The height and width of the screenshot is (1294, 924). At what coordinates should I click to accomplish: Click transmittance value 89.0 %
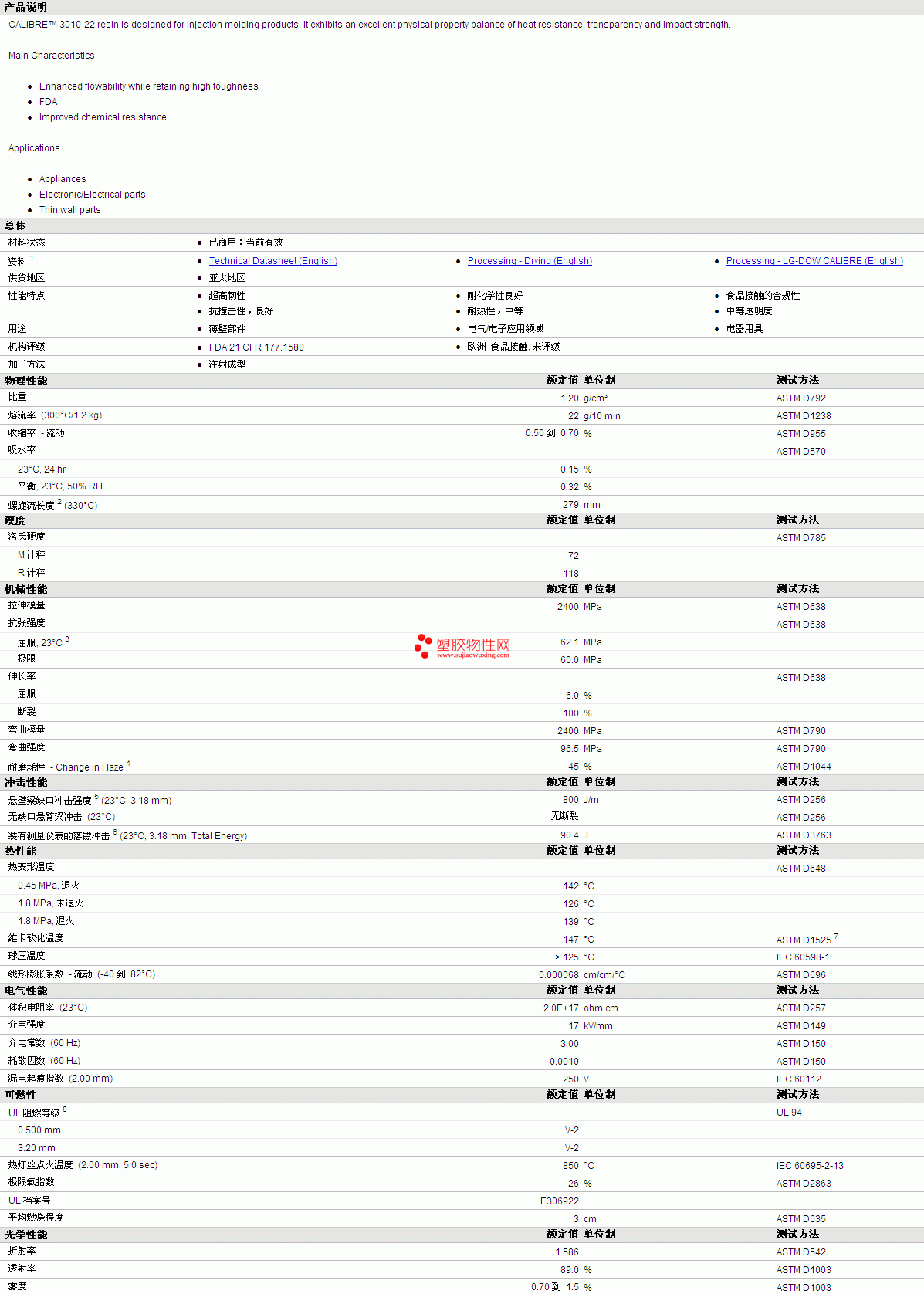pyautogui.click(x=576, y=1270)
